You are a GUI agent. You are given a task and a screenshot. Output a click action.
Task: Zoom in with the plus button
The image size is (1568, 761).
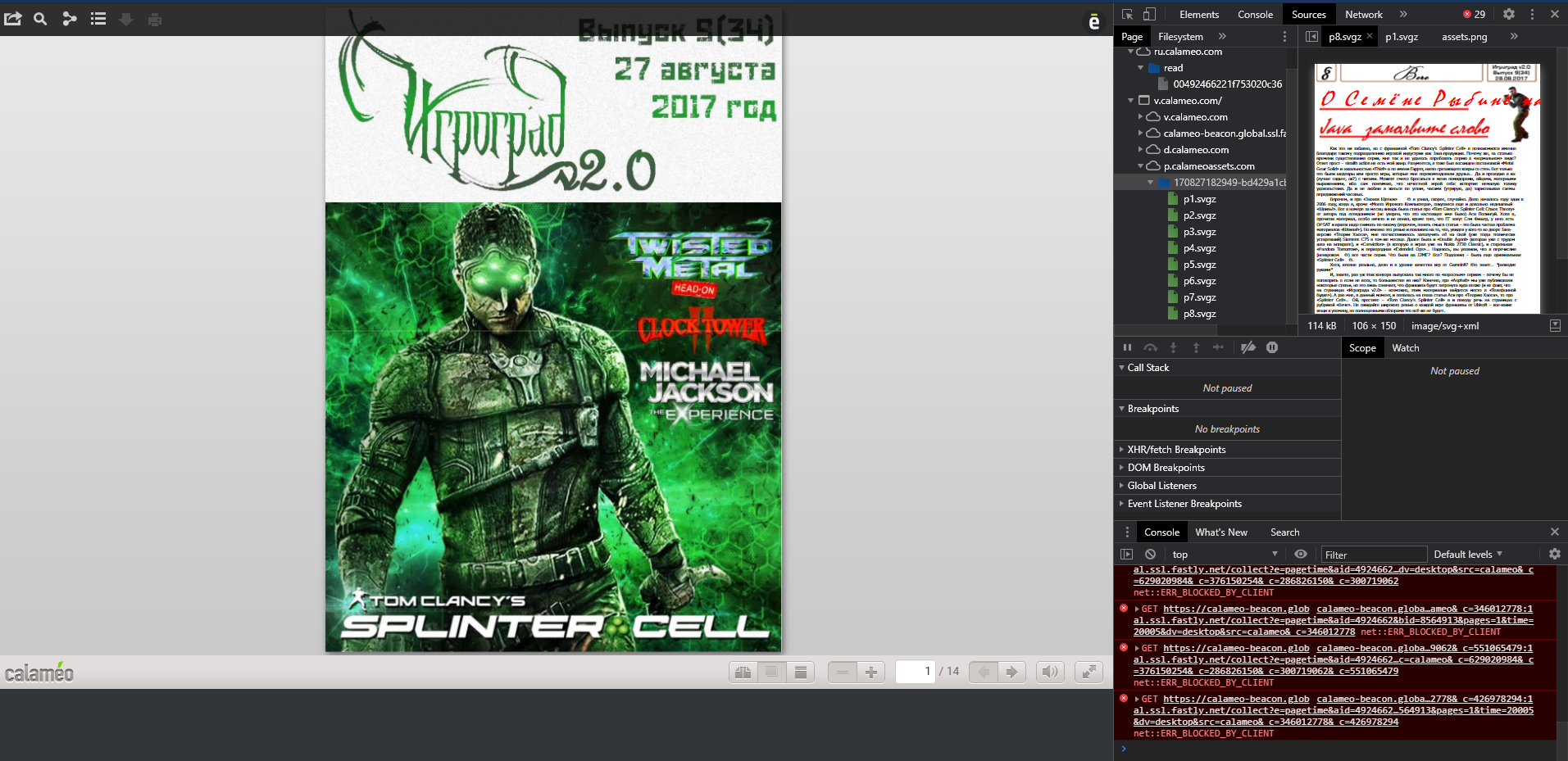[871, 673]
